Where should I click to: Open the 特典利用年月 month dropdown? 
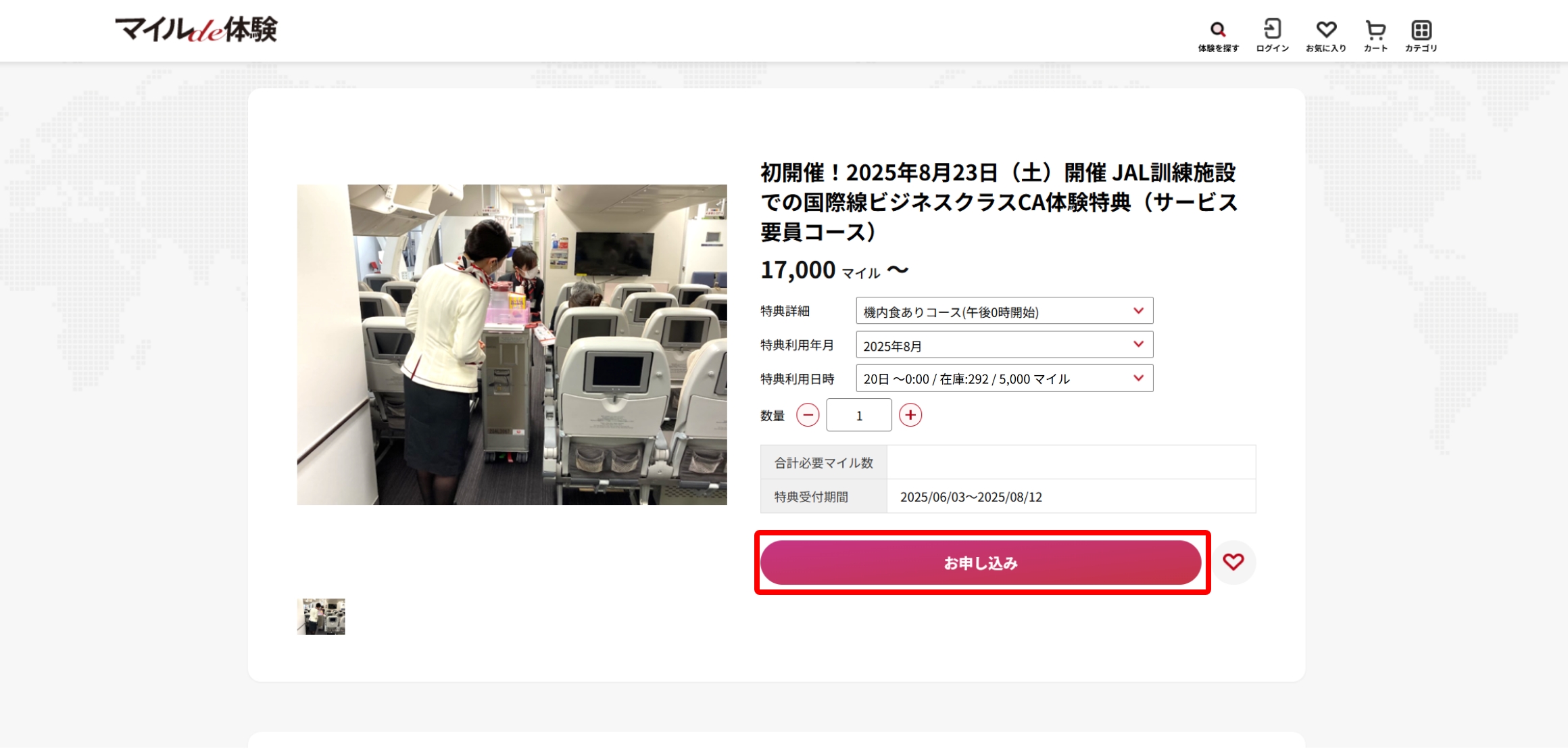pos(1004,345)
